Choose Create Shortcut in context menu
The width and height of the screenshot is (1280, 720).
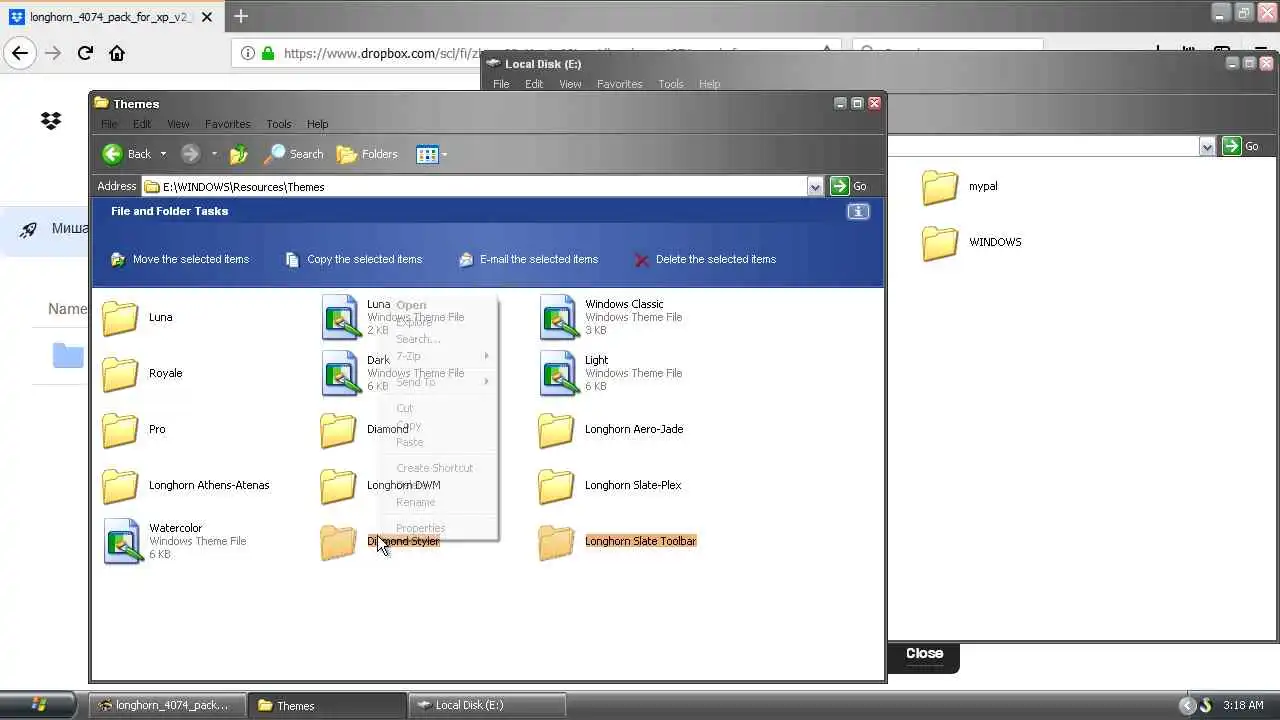438,468
